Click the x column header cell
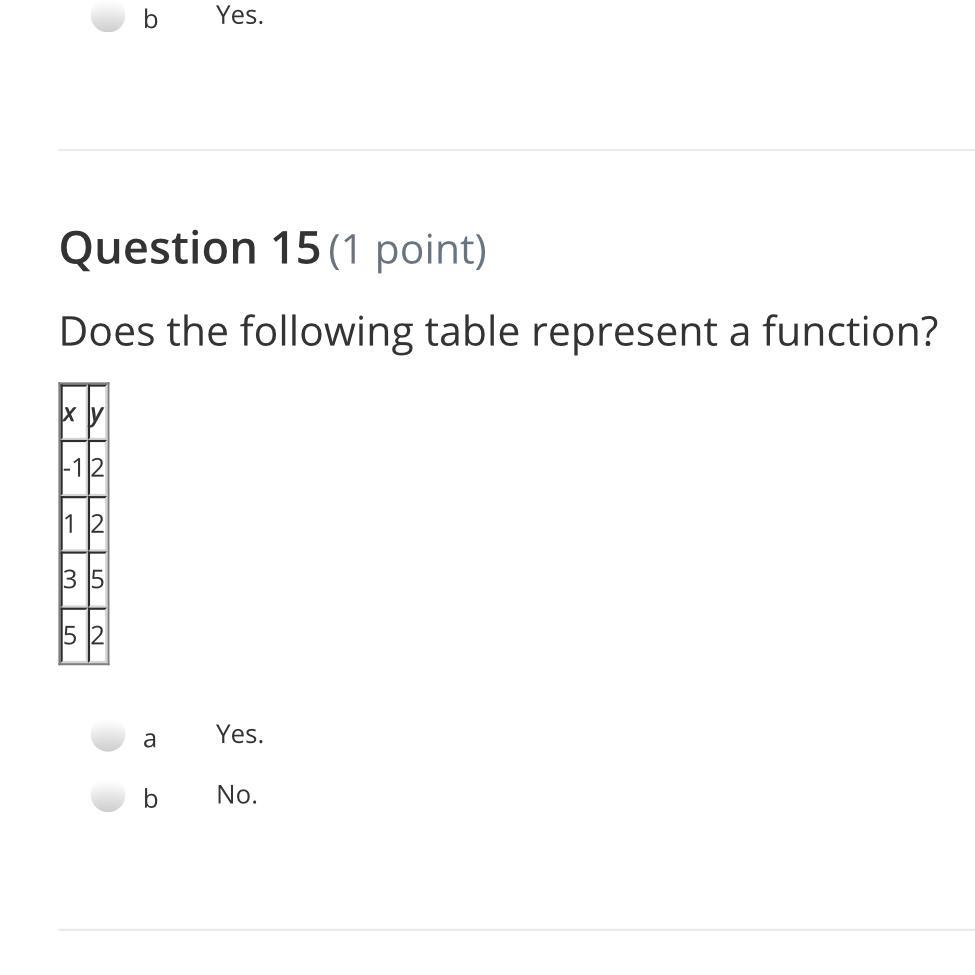The image size is (975, 975). click(x=73, y=413)
